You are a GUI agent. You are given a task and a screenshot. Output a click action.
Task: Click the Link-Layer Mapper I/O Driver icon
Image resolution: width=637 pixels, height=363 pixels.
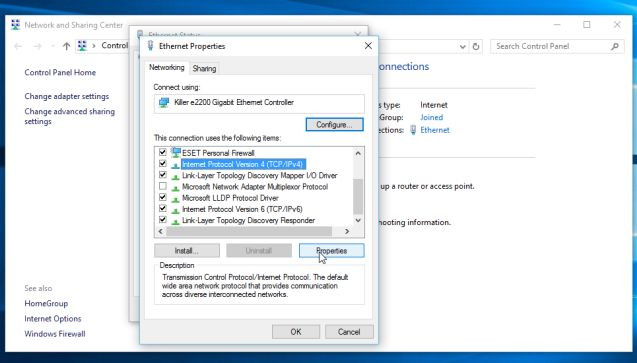(x=176, y=176)
